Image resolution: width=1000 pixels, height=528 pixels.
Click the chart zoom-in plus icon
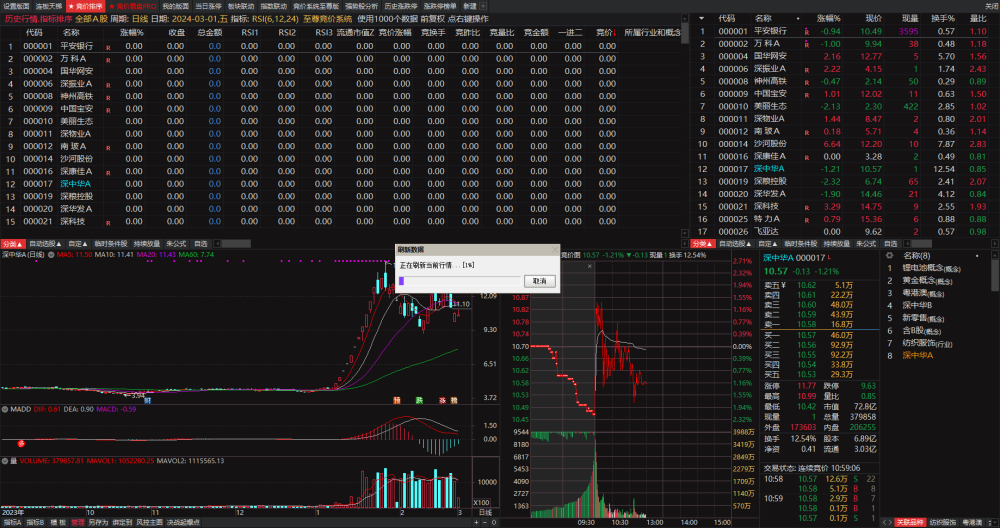[x=475, y=522]
